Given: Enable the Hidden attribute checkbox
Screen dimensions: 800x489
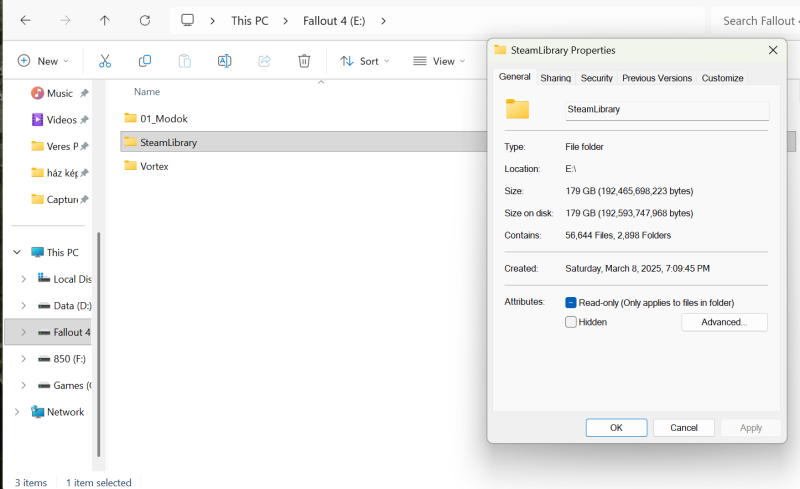Looking at the screenshot, I should pyautogui.click(x=571, y=322).
